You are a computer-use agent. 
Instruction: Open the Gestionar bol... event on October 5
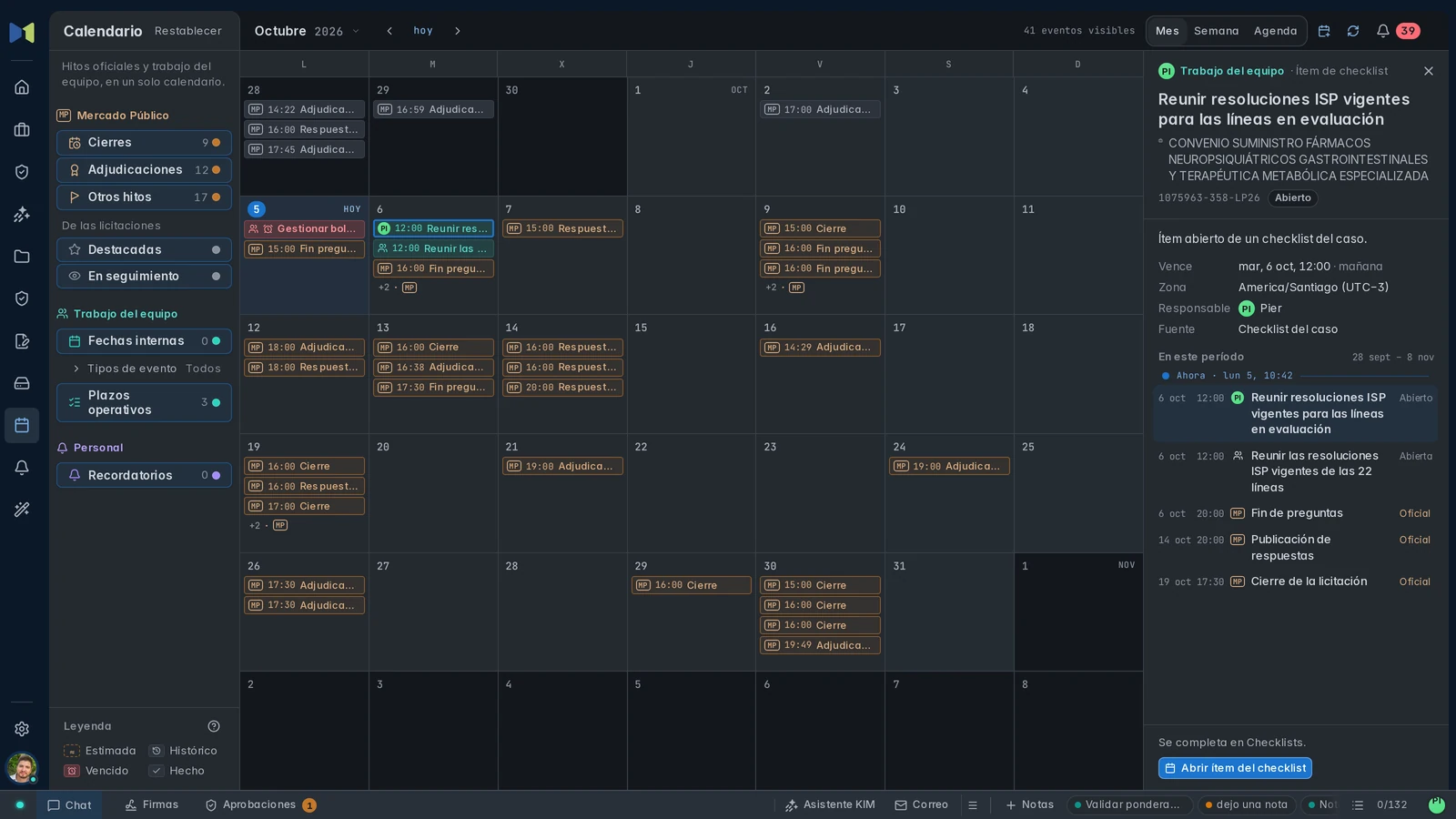305,228
